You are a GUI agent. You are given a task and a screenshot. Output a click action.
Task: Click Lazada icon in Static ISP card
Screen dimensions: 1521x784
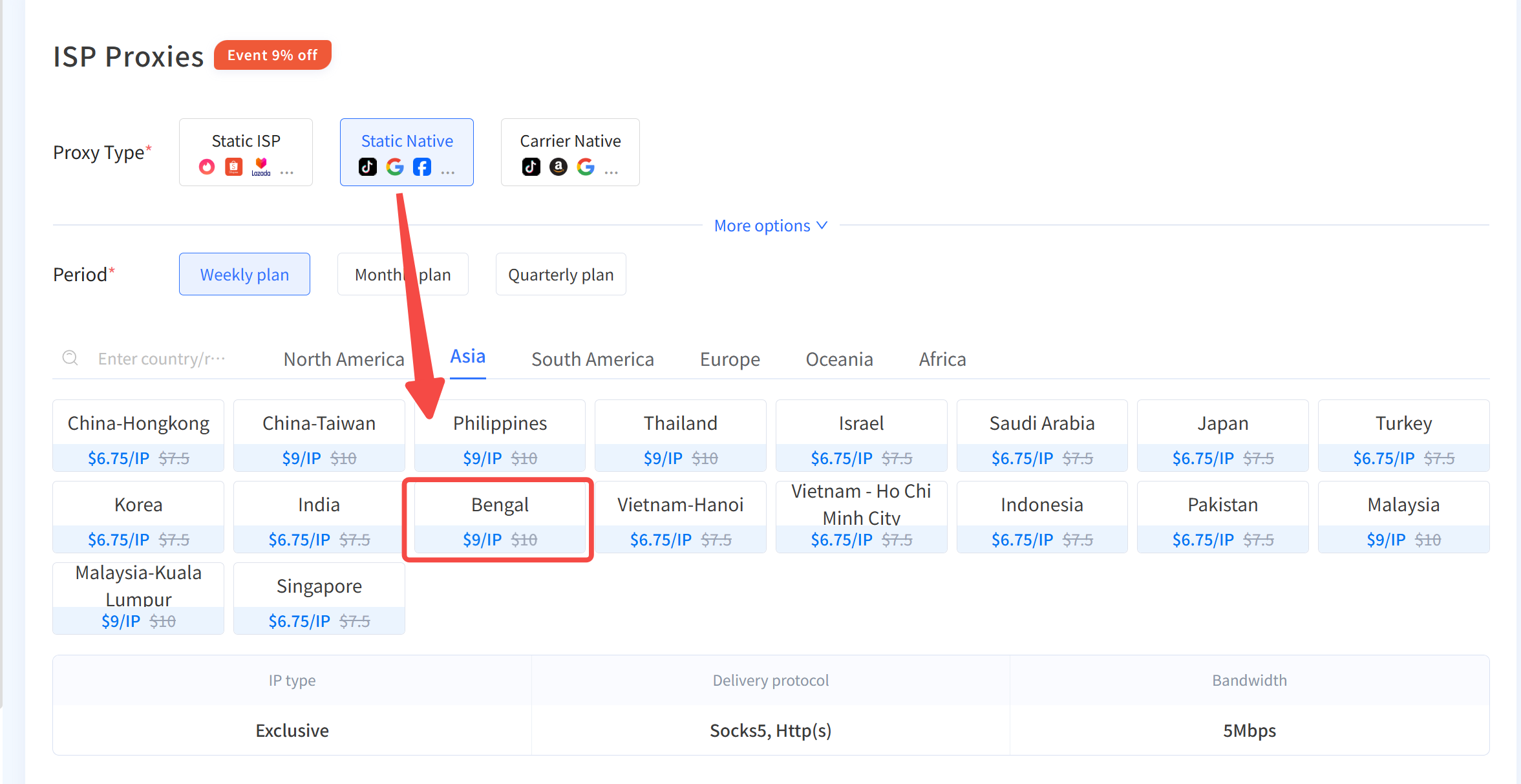pyautogui.click(x=261, y=167)
